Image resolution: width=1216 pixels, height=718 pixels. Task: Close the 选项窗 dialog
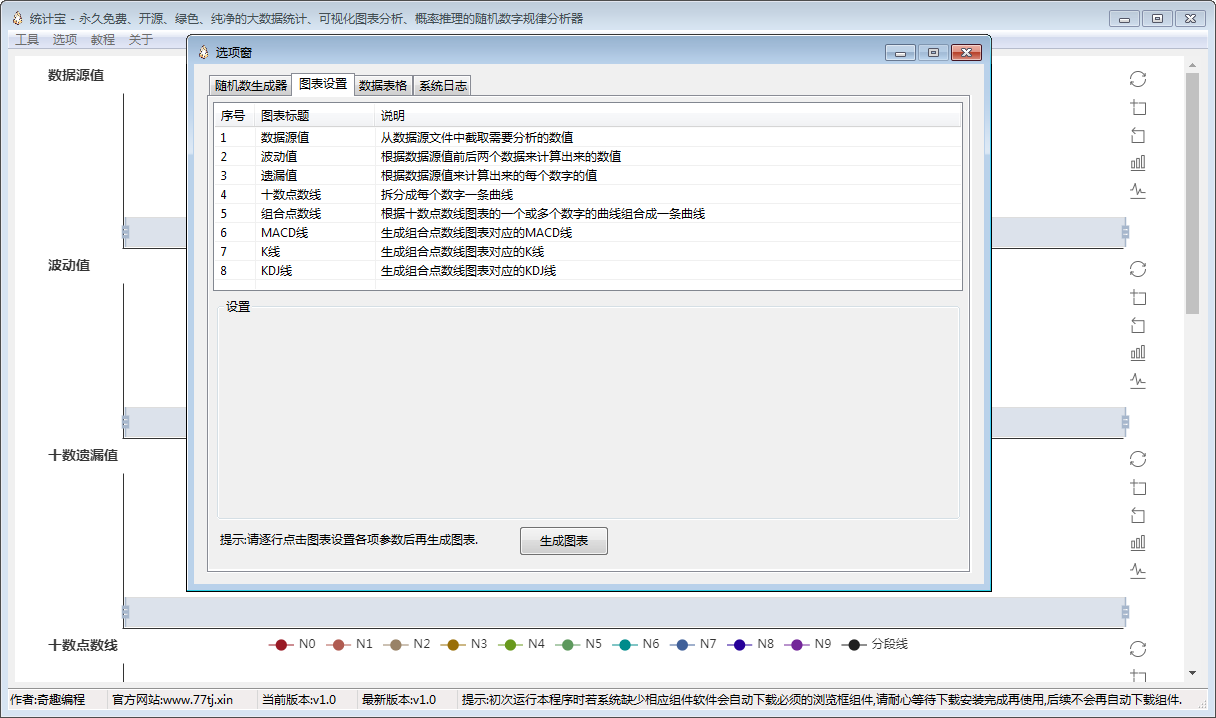coord(966,53)
